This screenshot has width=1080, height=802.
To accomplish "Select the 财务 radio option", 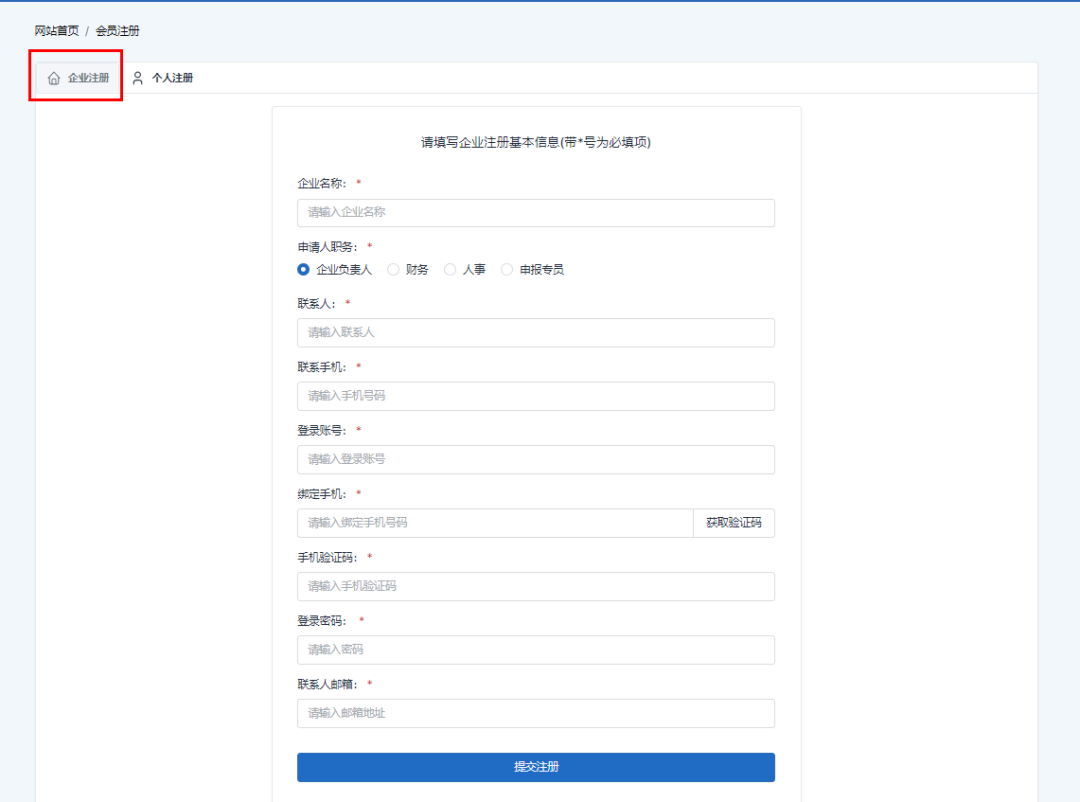I will click(393, 269).
